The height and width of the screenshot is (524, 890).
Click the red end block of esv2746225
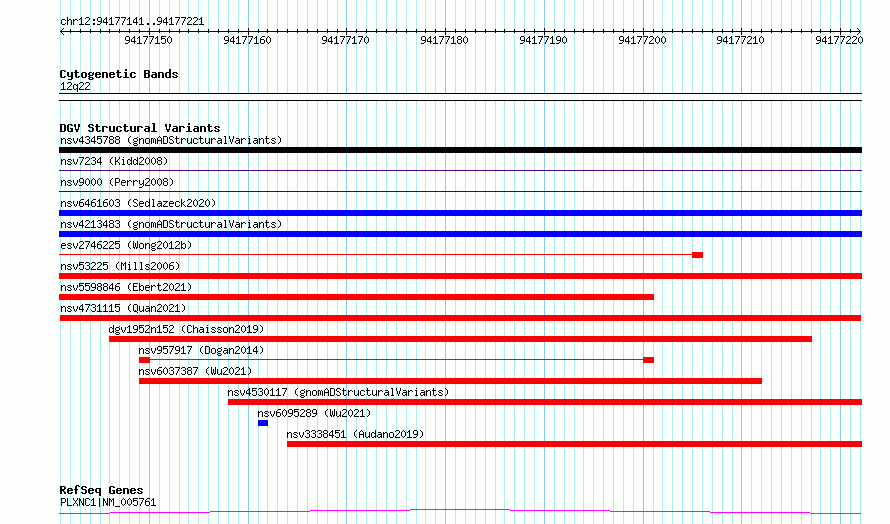698,255
